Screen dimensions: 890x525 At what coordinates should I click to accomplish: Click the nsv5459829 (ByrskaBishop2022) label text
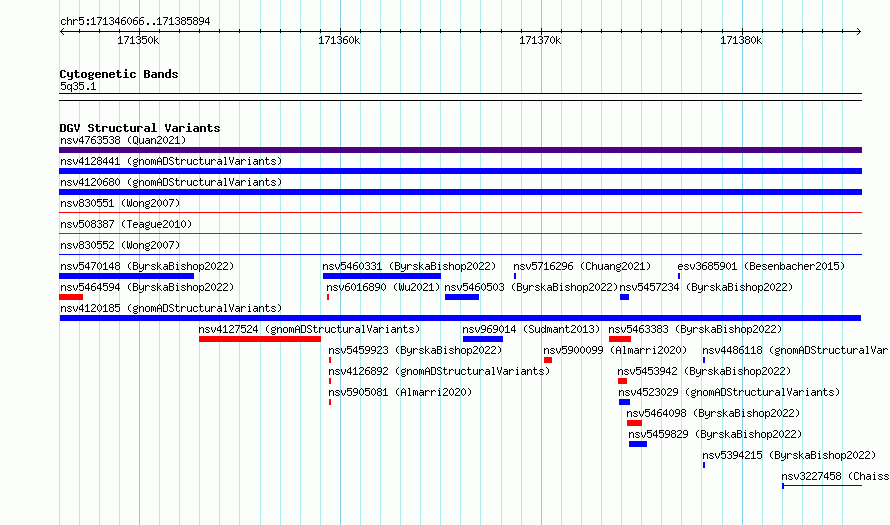point(715,434)
